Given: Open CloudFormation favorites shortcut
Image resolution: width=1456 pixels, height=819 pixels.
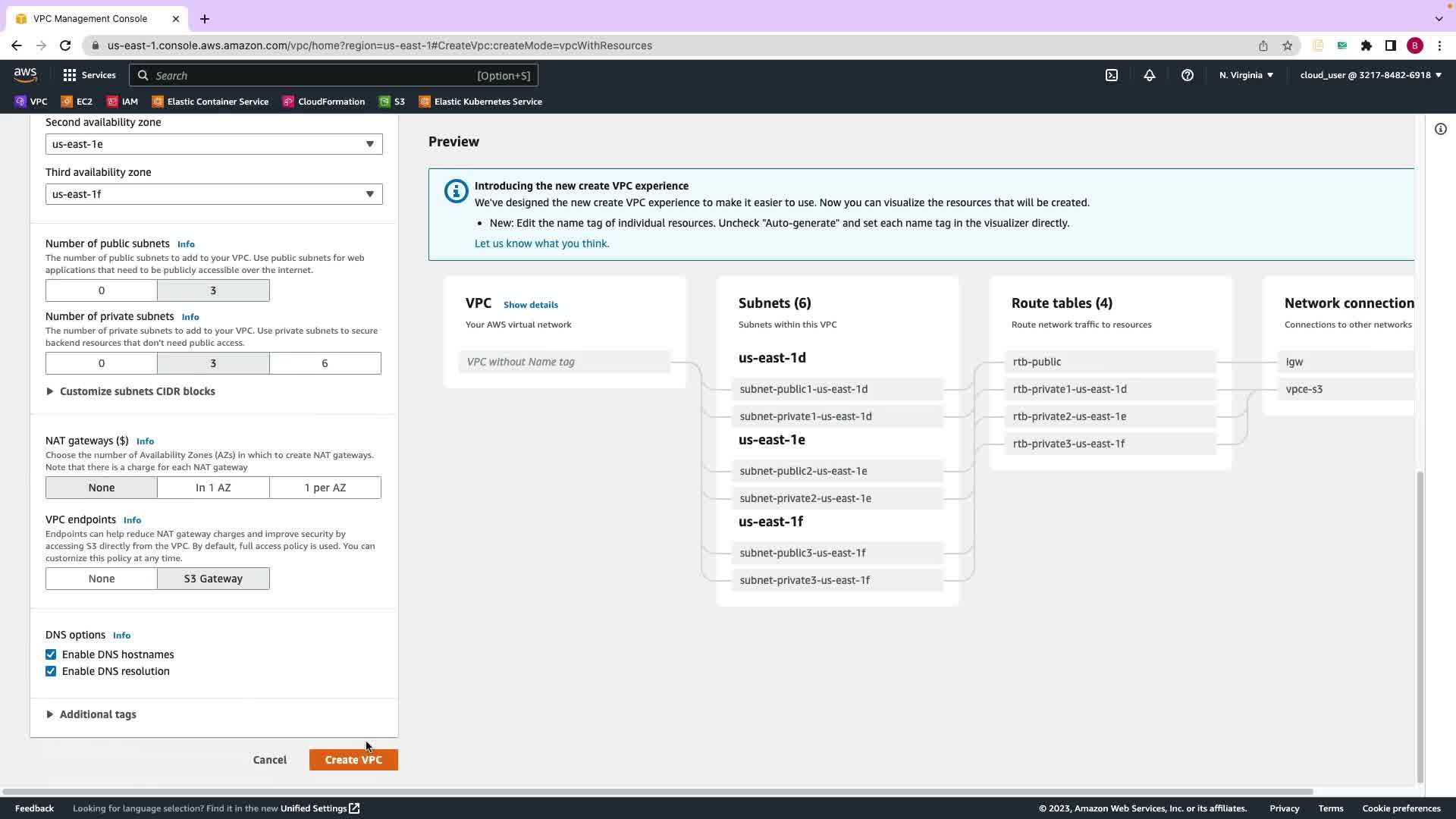Looking at the screenshot, I should click(324, 102).
